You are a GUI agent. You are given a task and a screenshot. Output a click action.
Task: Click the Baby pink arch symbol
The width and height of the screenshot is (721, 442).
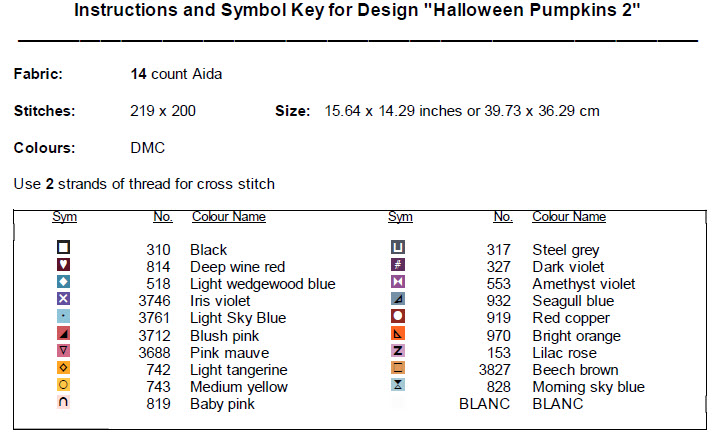(x=64, y=402)
